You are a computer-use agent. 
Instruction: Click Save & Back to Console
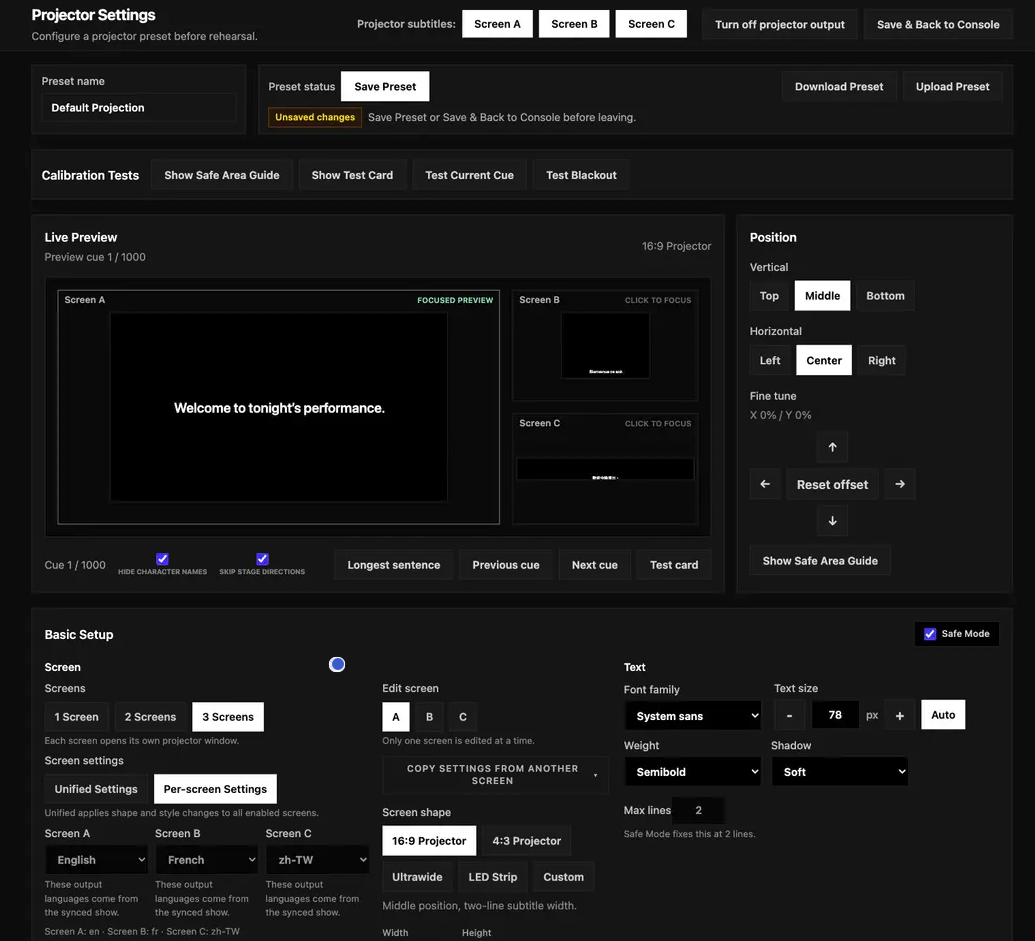click(938, 24)
